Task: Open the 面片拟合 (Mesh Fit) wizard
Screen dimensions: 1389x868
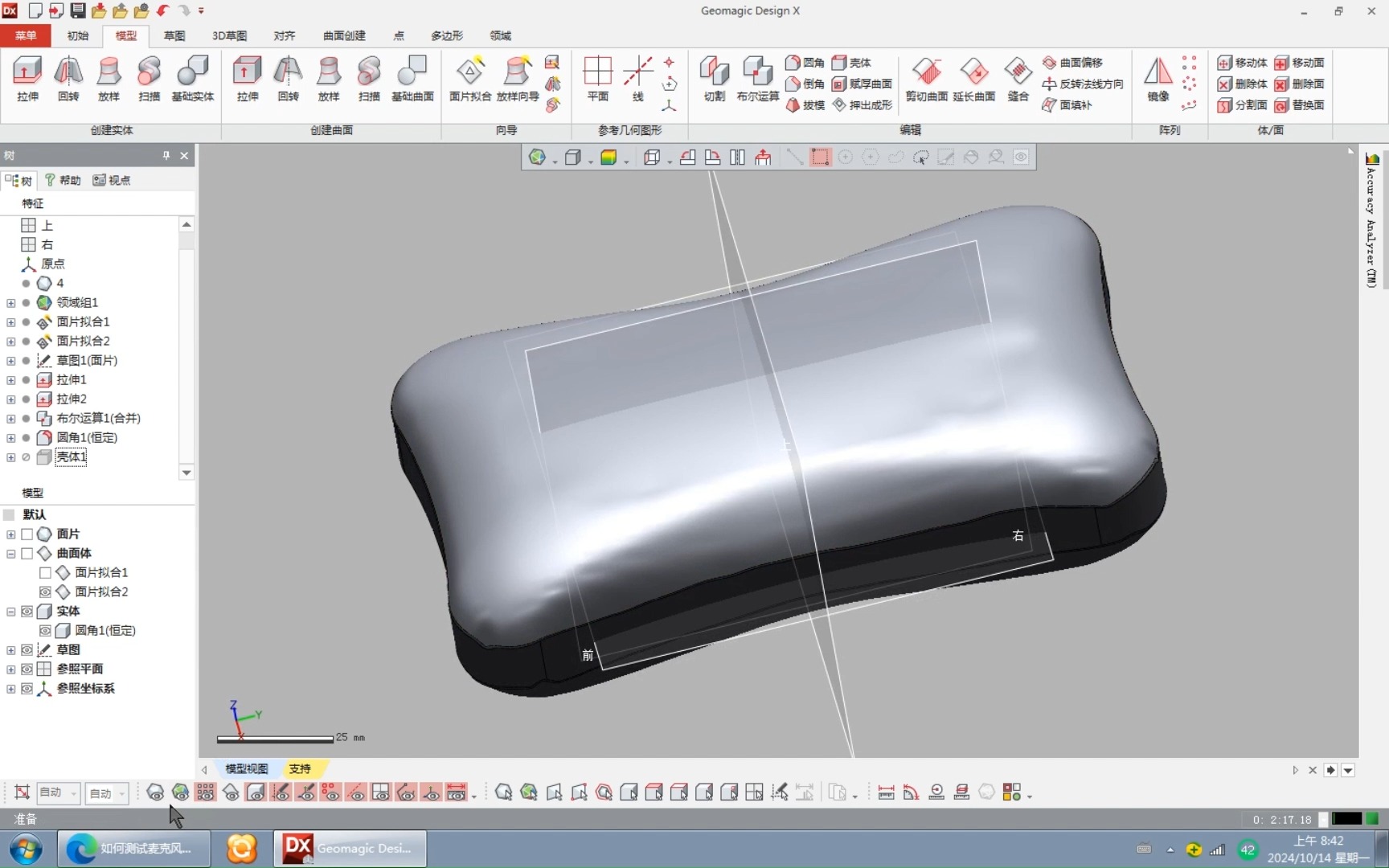Action: point(470,76)
